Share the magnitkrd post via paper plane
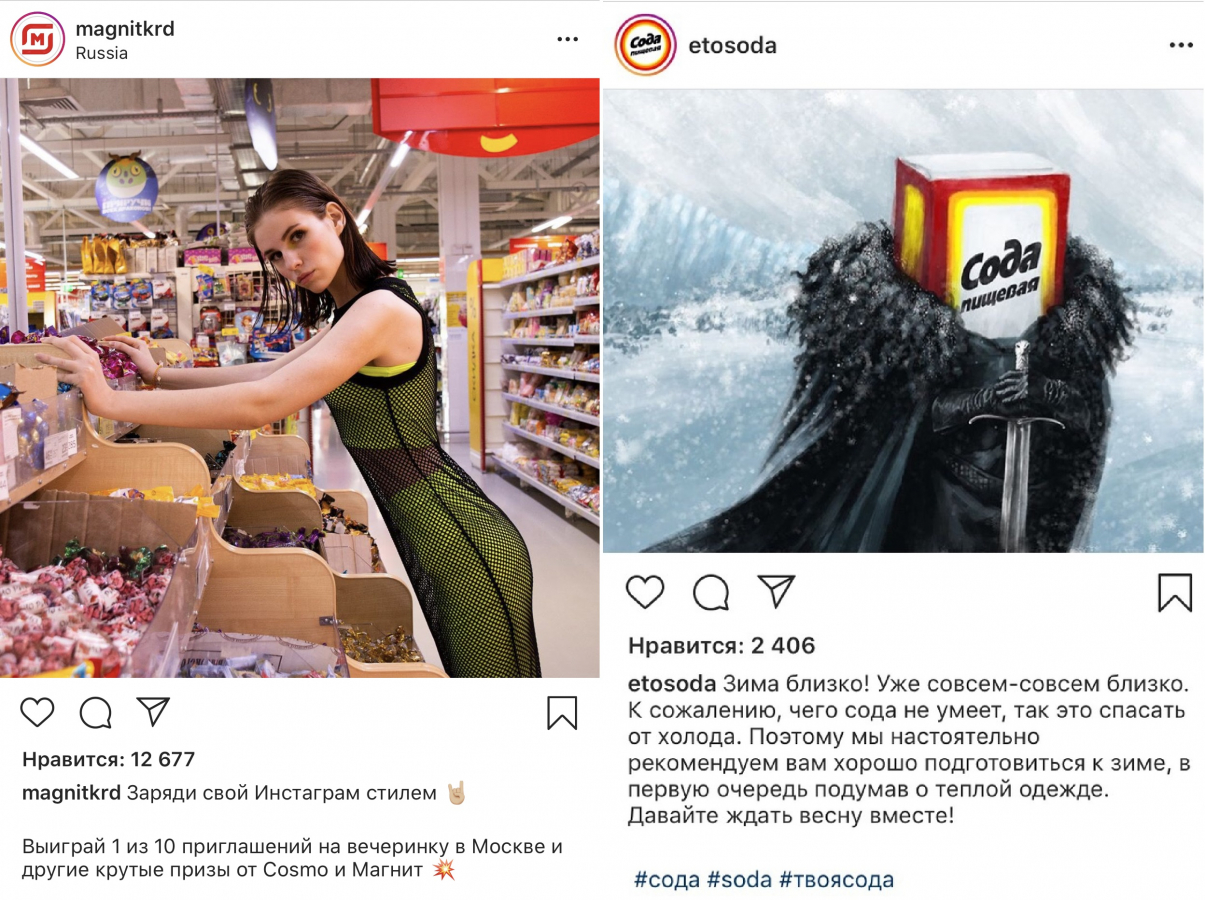The image size is (1205, 900). (x=153, y=711)
